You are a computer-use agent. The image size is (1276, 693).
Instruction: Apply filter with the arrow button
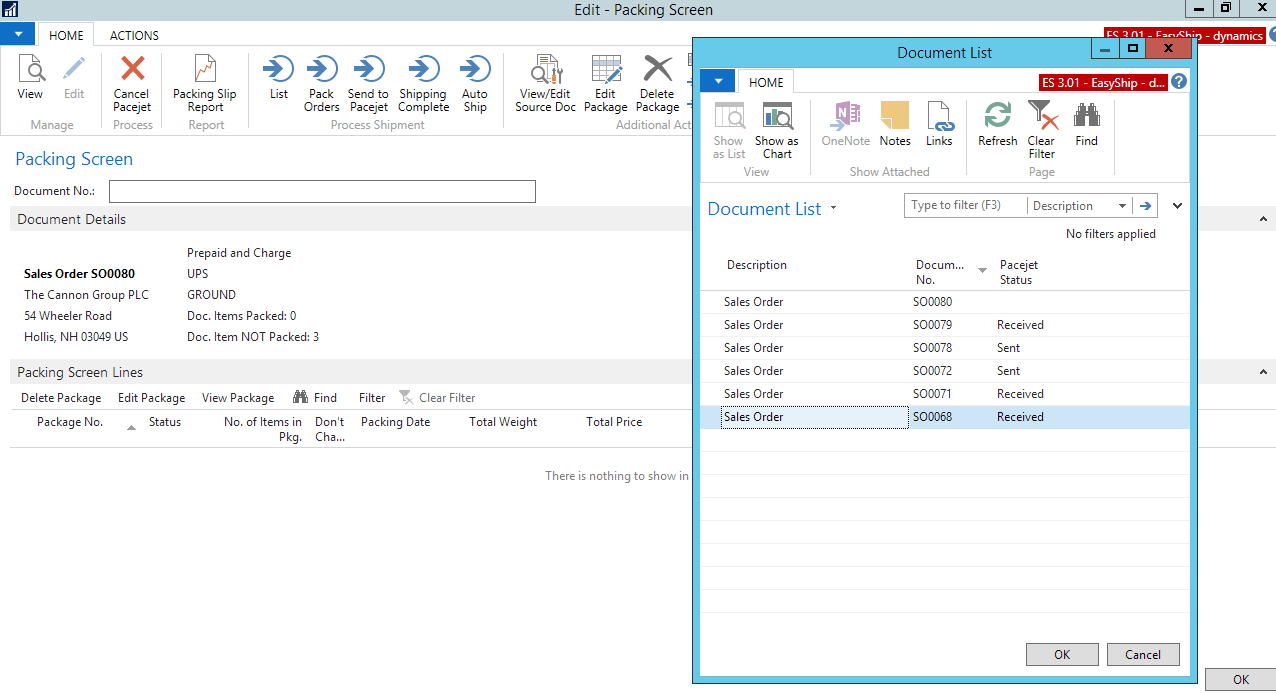(x=1146, y=206)
